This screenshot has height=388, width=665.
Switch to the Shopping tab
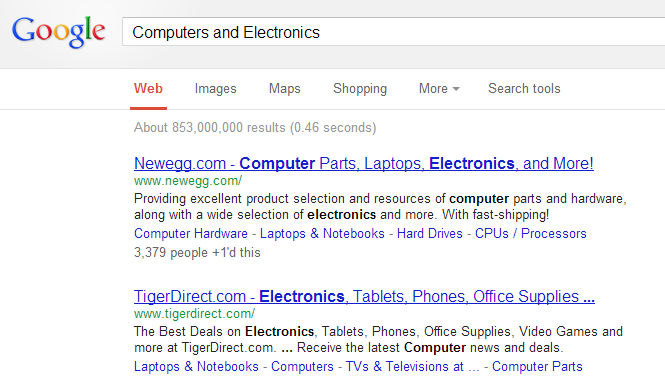pyautogui.click(x=360, y=89)
